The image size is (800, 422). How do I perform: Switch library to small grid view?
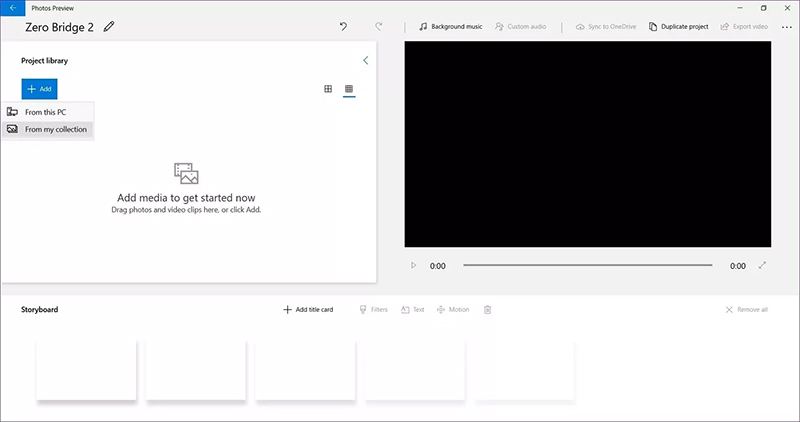pos(349,89)
